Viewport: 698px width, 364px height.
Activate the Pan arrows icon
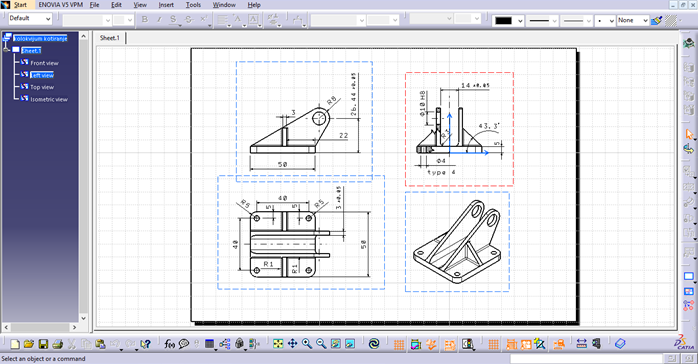point(292,344)
